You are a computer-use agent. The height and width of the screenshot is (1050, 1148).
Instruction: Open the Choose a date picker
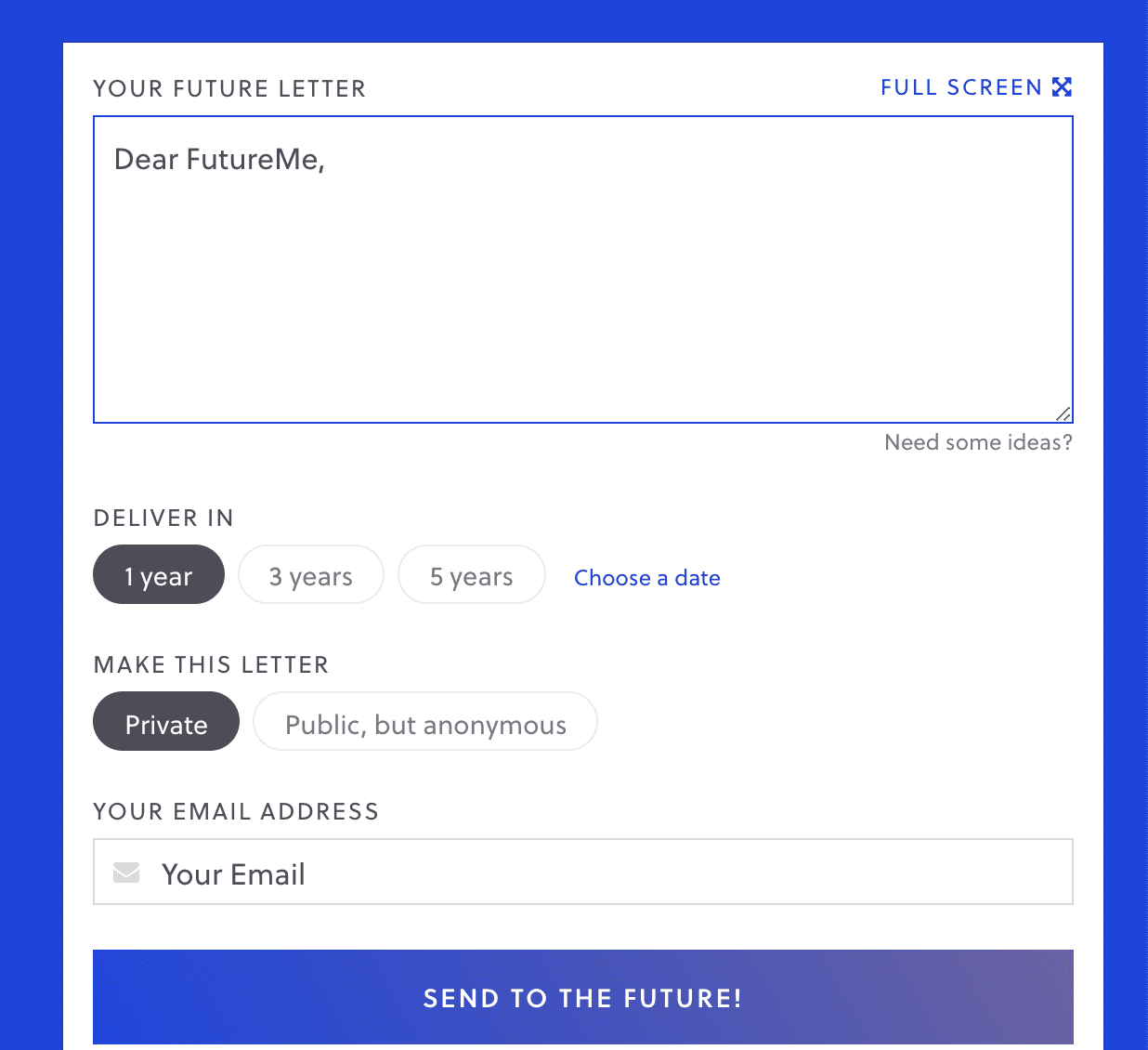tap(646, 578)
